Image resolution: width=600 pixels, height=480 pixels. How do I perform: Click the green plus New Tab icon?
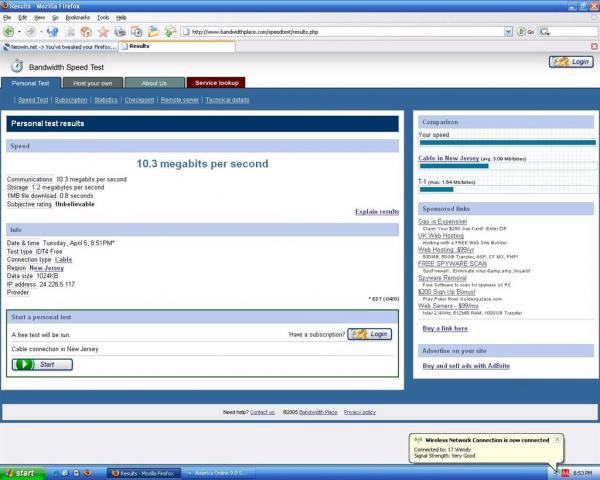point(170,32)
